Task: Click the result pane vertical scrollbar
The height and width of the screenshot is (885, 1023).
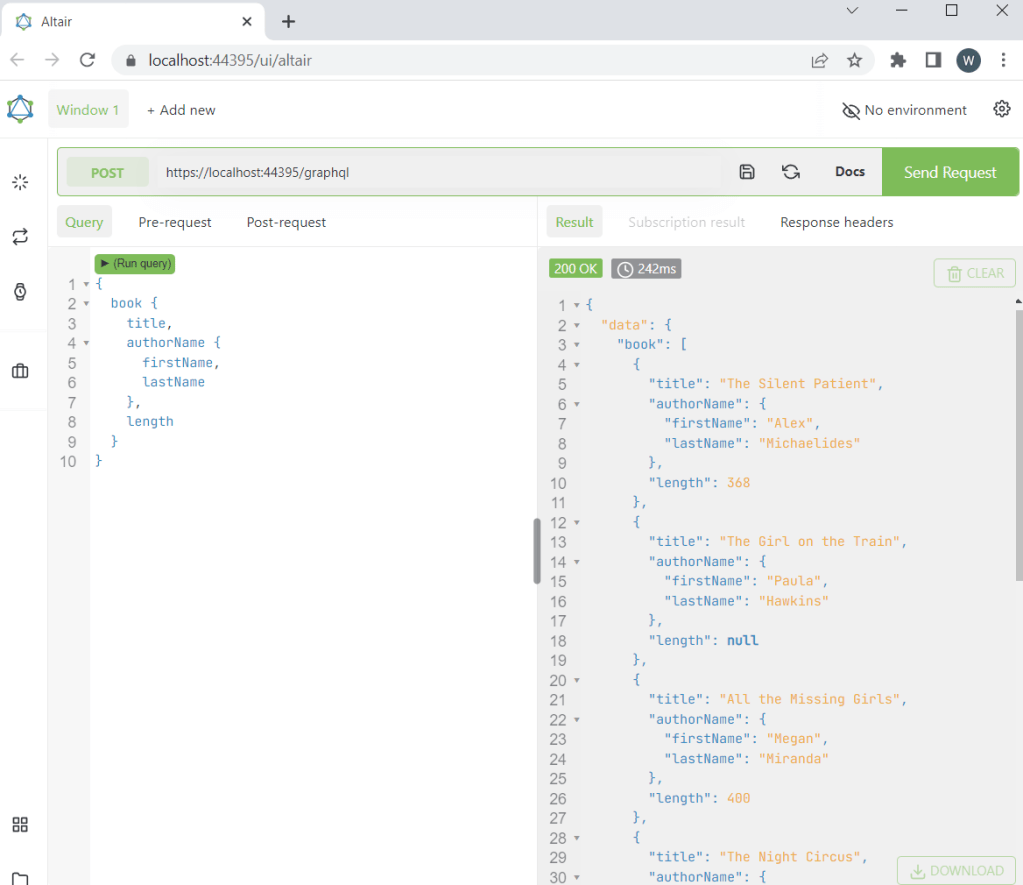Action: point(1018,440)
